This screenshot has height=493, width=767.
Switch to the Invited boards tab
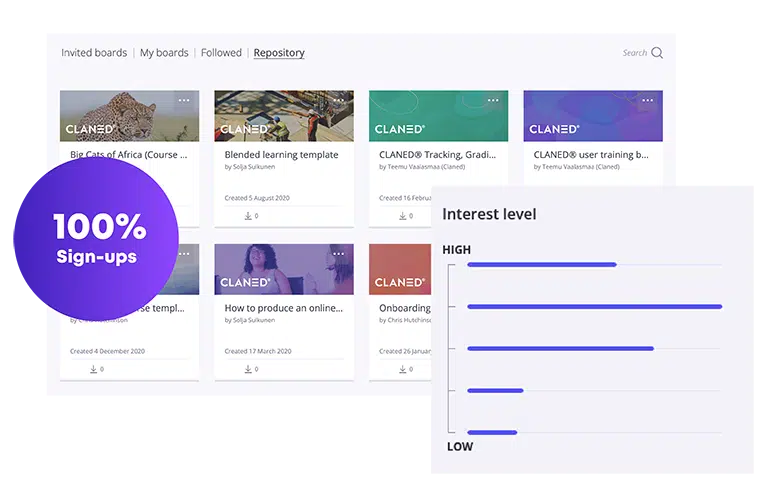pos(94,53)
